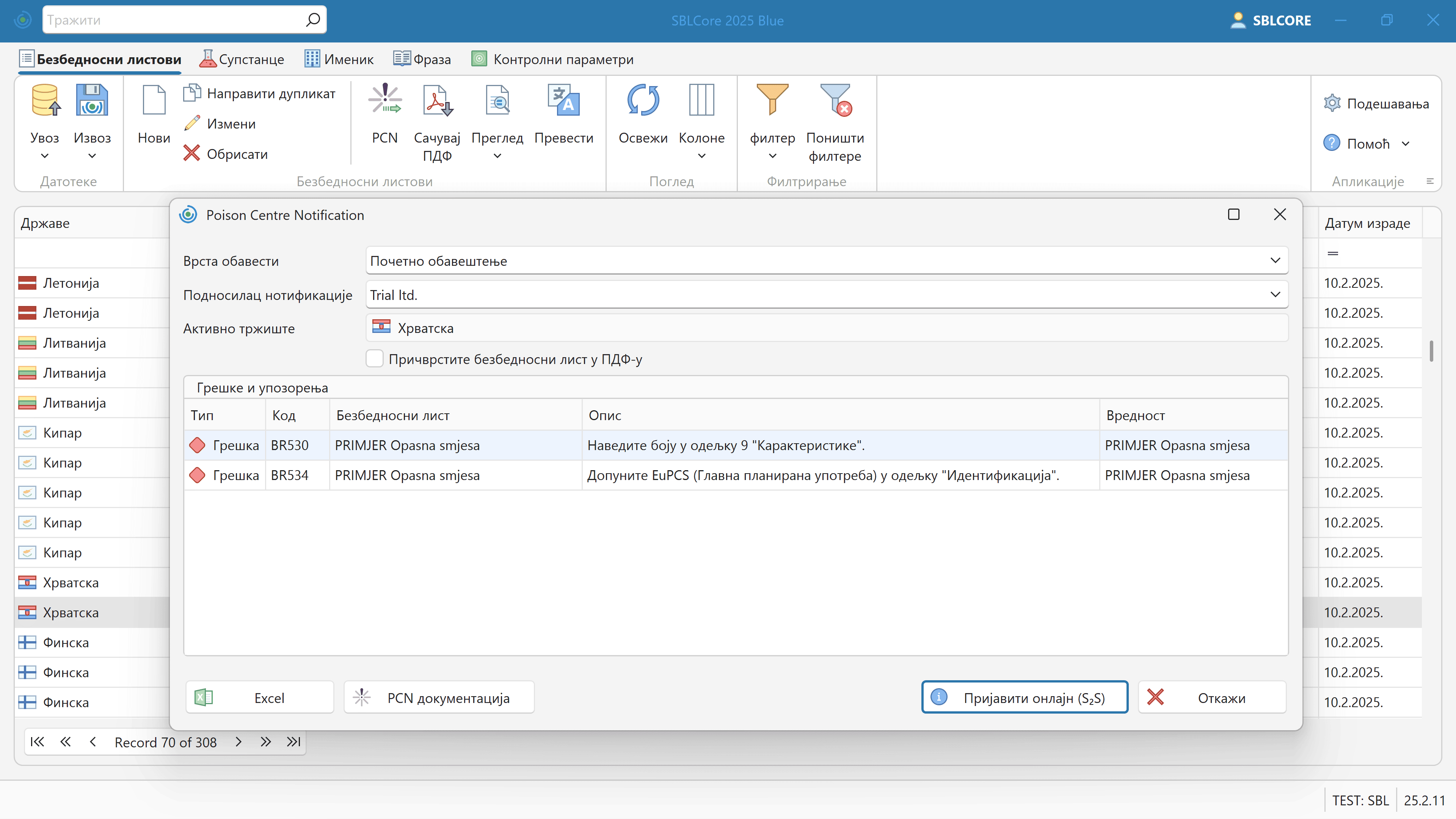Image resolution: width=1456 pixels, height=819 pixels.
Task: Click the Save PDF (Сачувај ПДФ) icon
Action: point(437,100)
